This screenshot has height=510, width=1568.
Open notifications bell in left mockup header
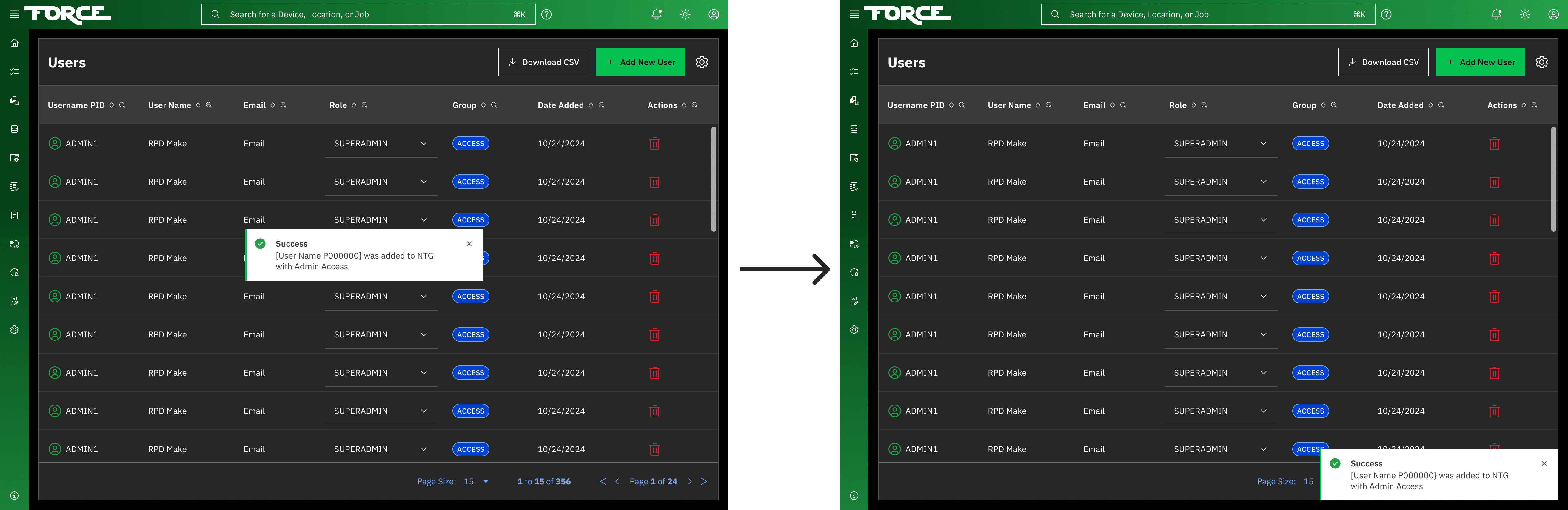pos(656,14)
